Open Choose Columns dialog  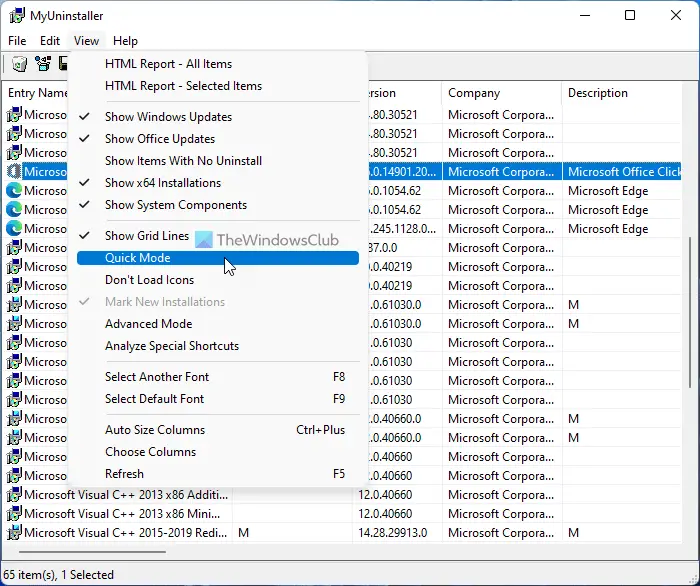point(218,452)
